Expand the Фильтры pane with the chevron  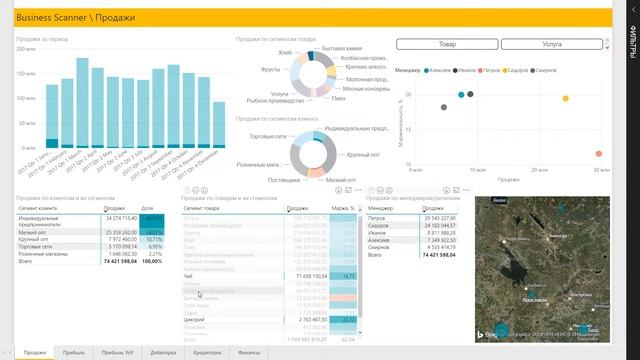(x=633, y=9)
